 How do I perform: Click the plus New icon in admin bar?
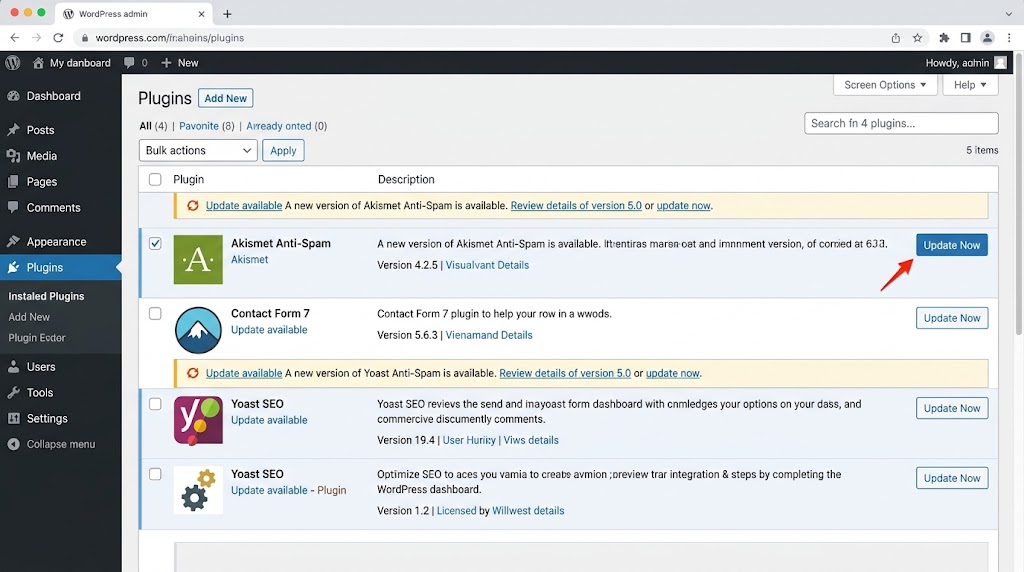click(166, 63)
